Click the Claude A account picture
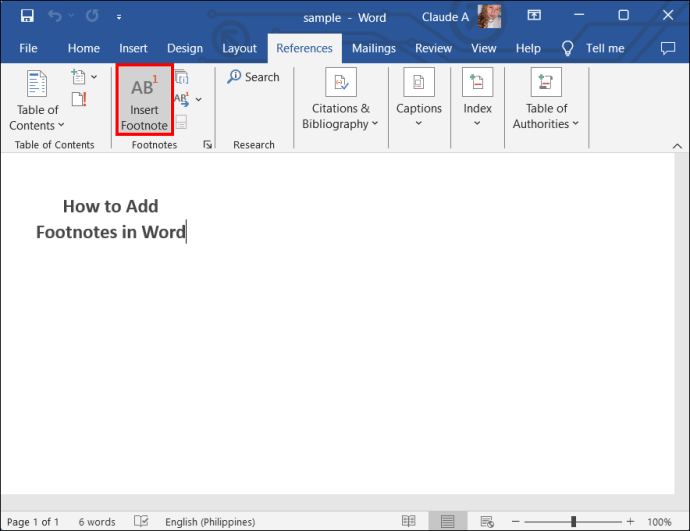 point(489,16)
